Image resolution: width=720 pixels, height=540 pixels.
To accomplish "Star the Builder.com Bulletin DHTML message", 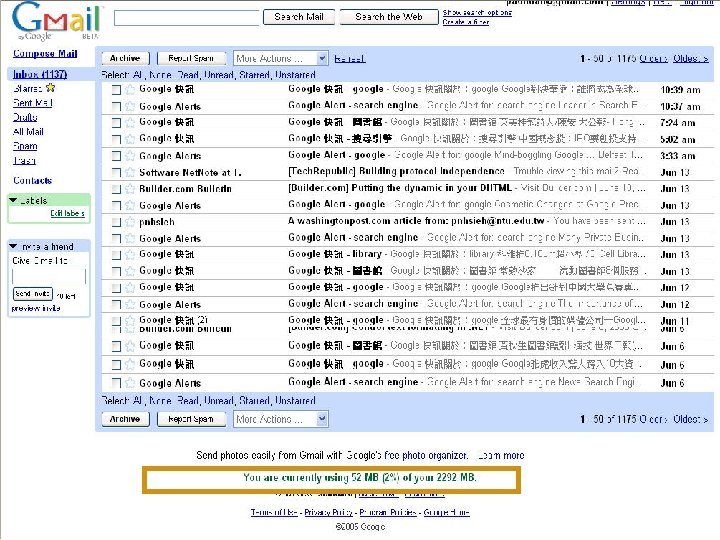I will coord(130,189).
